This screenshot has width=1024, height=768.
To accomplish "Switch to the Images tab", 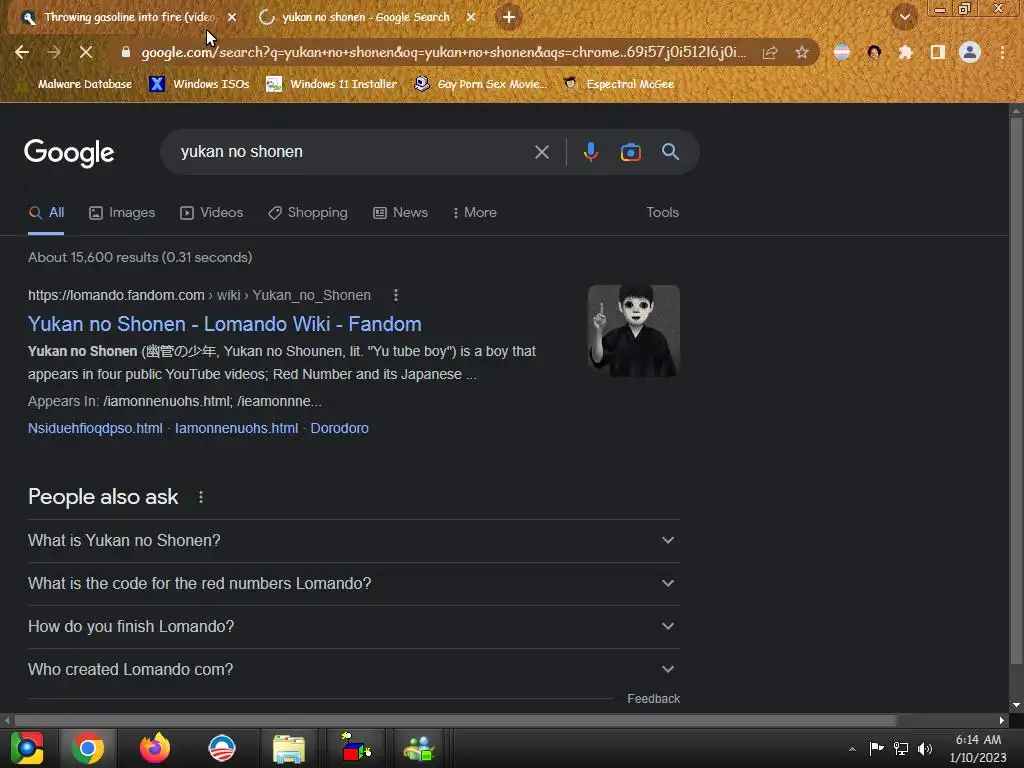I will click(x=122, y=213).
